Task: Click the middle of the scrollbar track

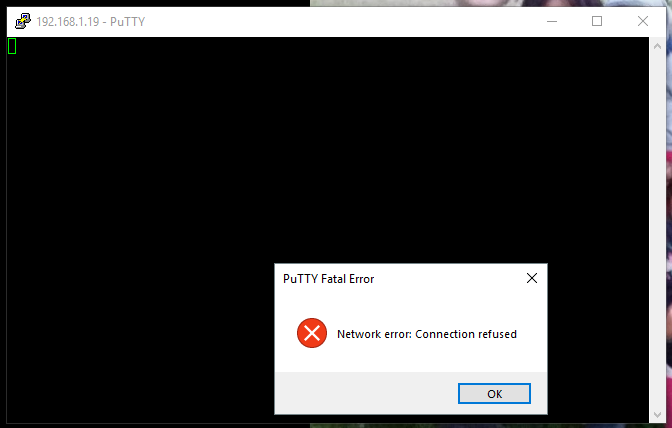Action: pos(657,230)
